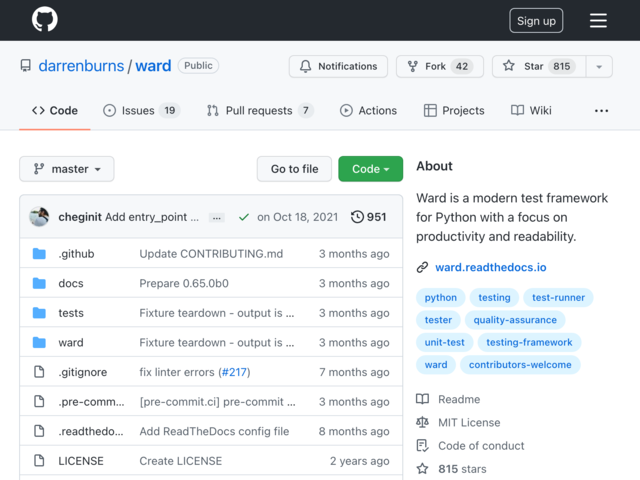Select the python topic tag
The image size is (640, 480).
pos(440,298)
